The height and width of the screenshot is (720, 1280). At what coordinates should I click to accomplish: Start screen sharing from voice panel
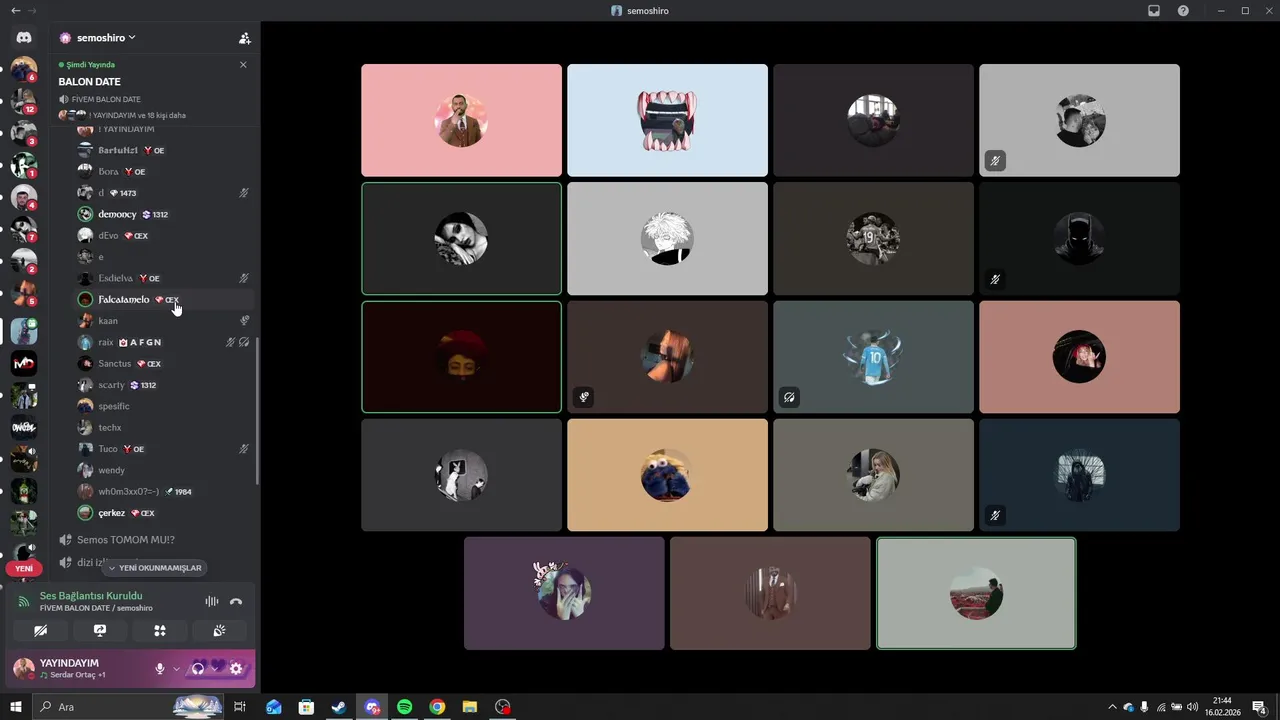click(x=100, y=630)
